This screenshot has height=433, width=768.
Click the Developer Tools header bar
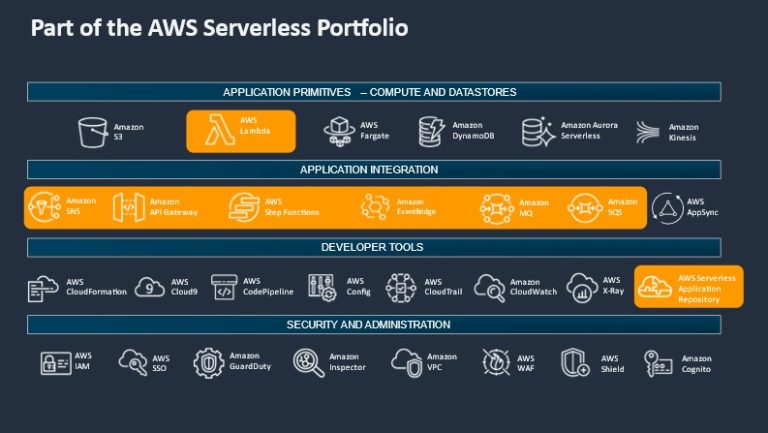tap(374, 247)
